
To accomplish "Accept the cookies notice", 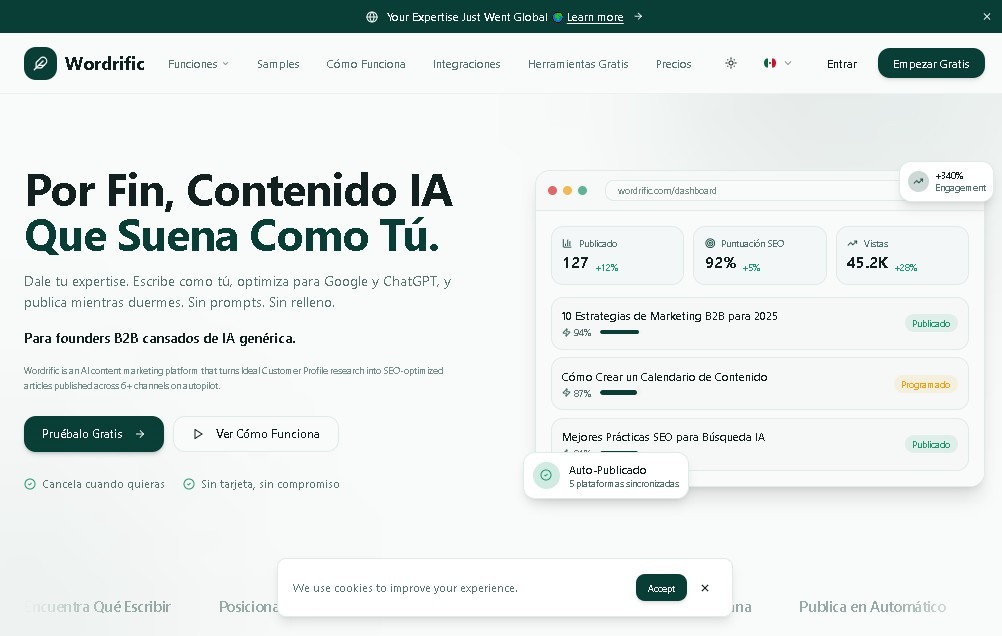I will pos(661,588).
